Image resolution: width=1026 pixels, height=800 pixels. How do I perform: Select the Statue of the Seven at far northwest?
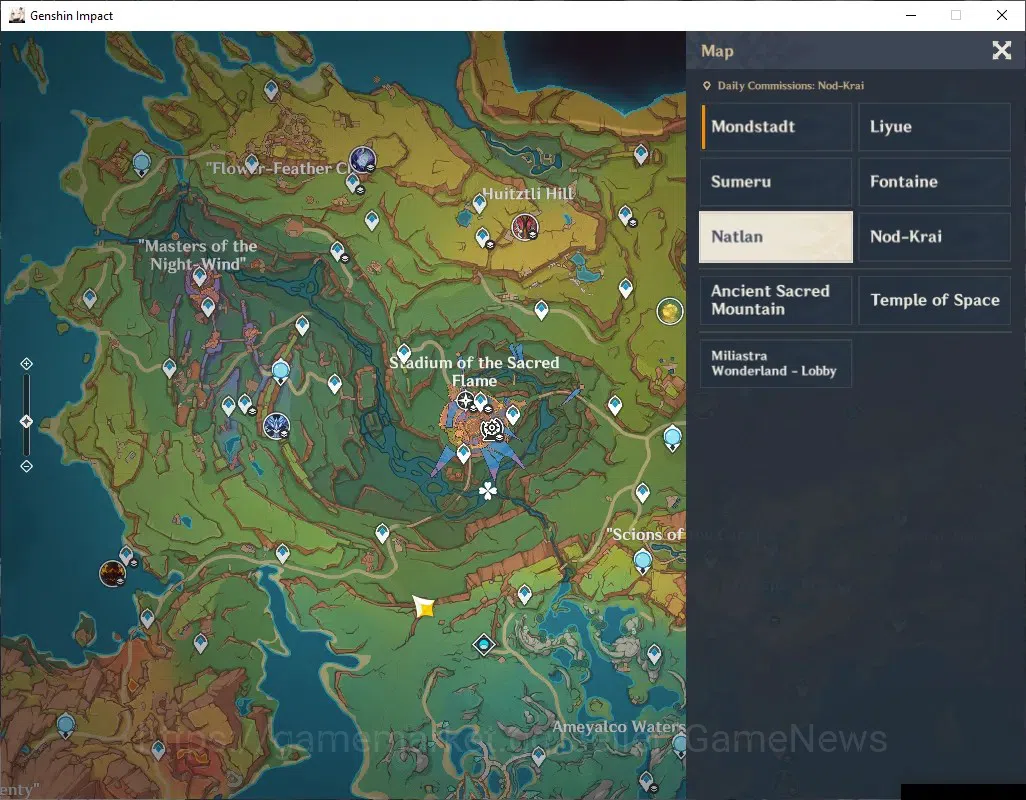coord(141,164)
